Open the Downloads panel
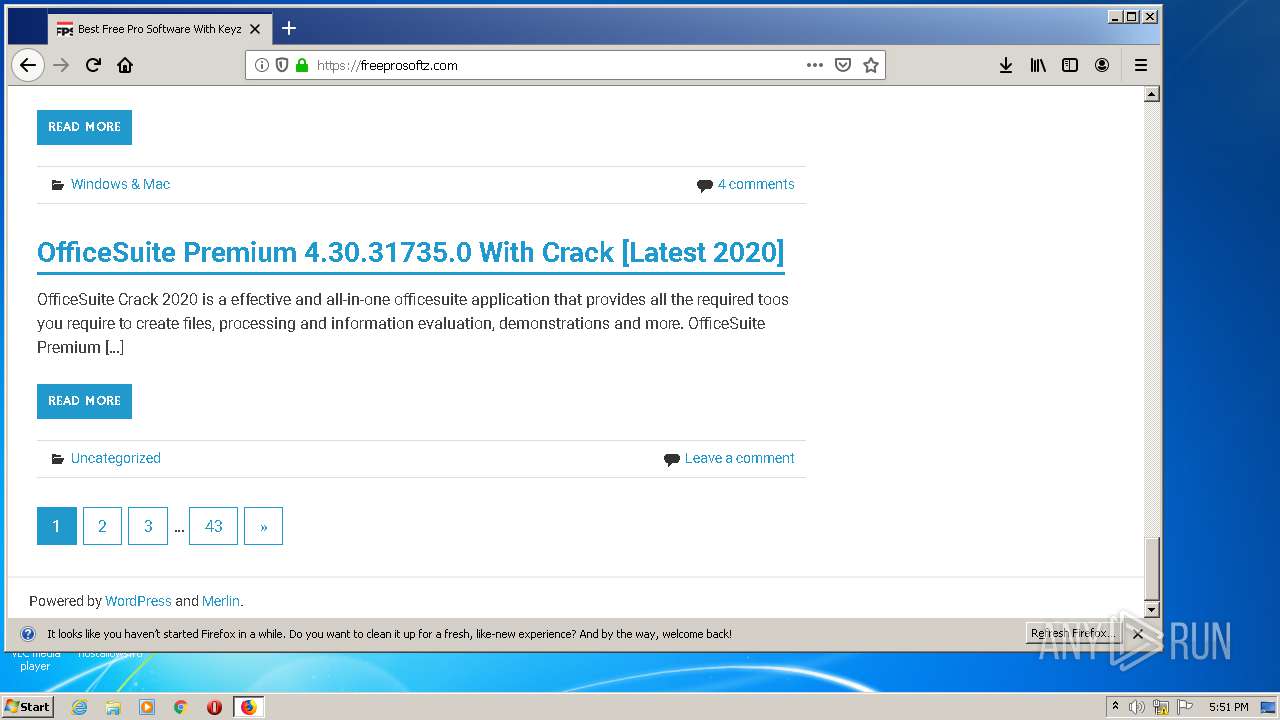 coord(1006,65)
